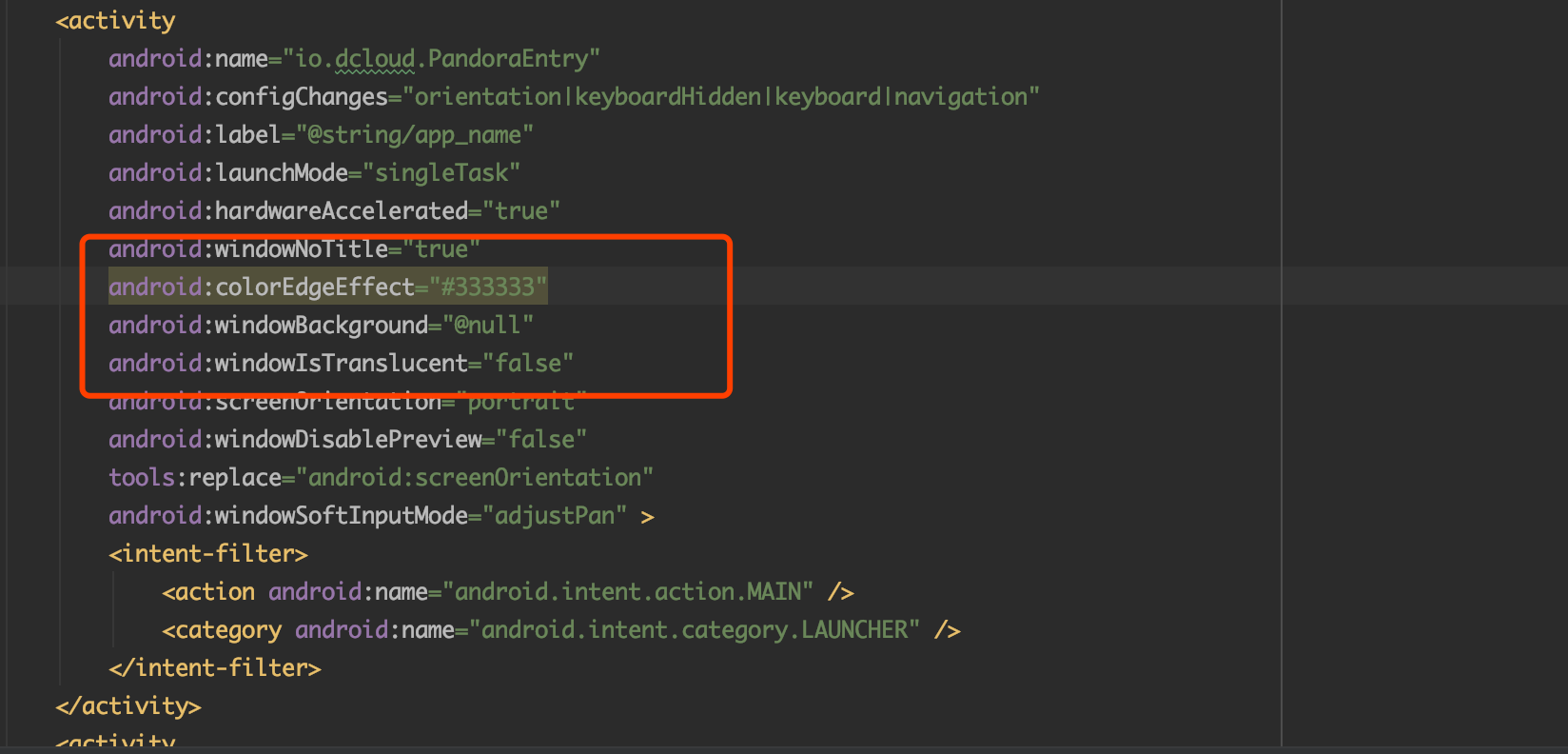Click the "adjustPan" windowSoftInputMode value
The image size is (1568, 754).
(x=555, y=516)
